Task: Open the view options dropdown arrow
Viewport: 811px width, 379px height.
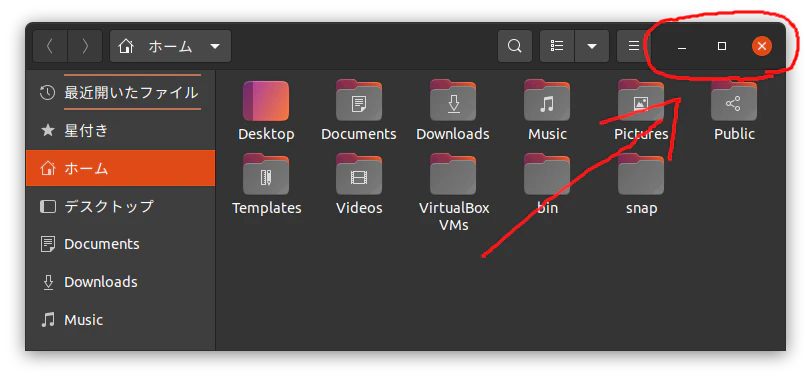Action: pos(592,47)
